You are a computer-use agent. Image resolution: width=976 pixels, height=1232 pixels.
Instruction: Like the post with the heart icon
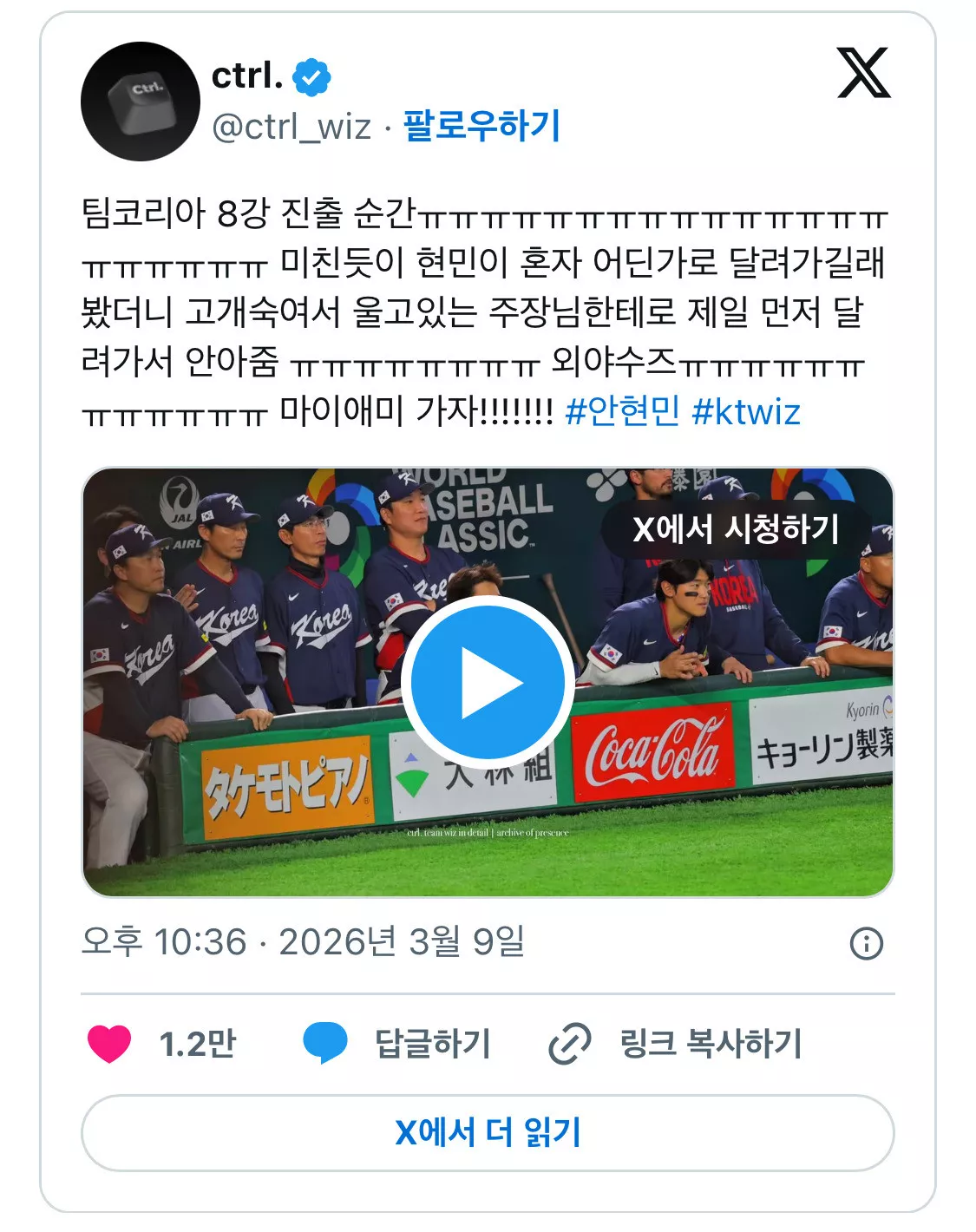tap(109, 1044)
